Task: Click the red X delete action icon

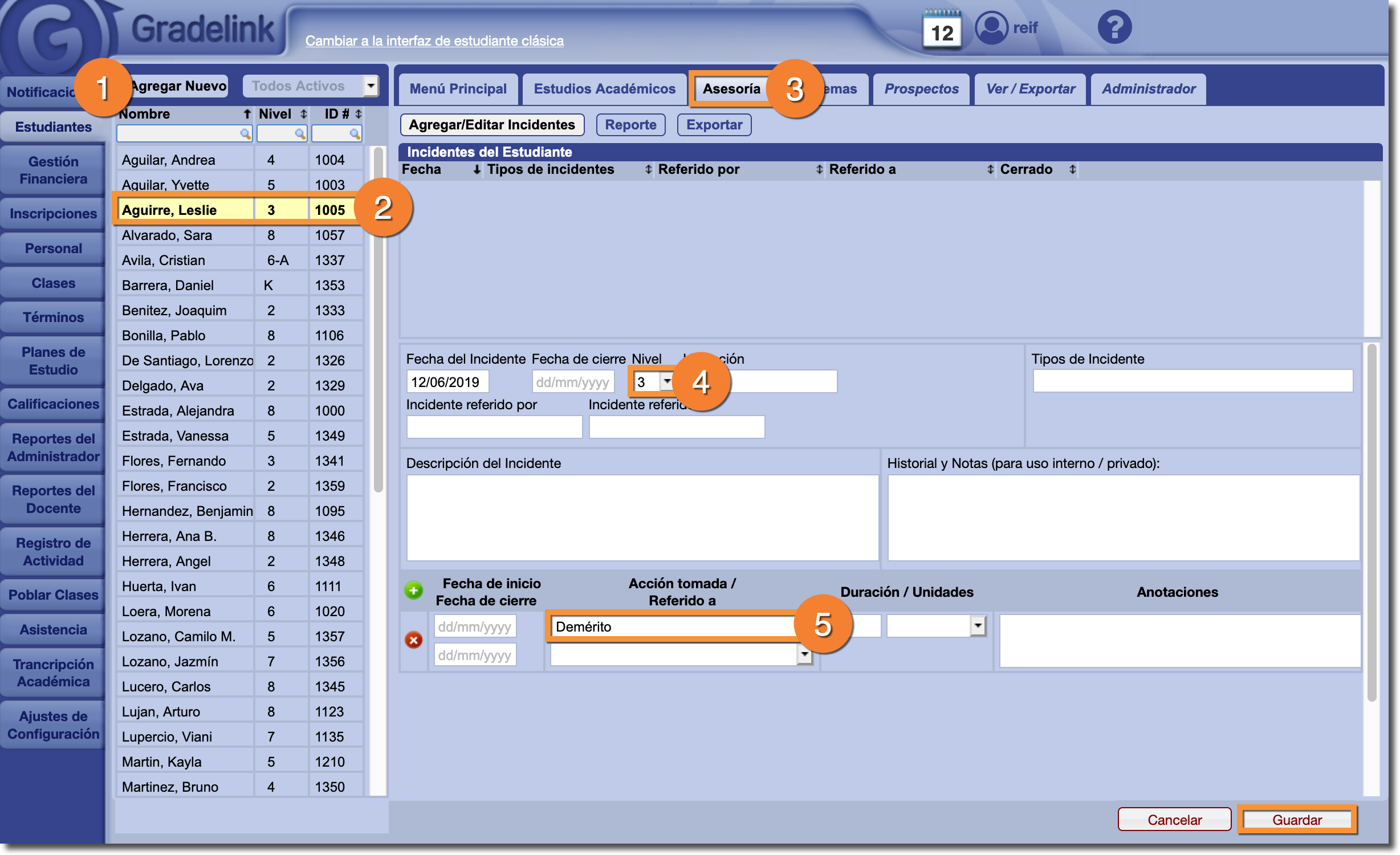Action: pos(414,640)
